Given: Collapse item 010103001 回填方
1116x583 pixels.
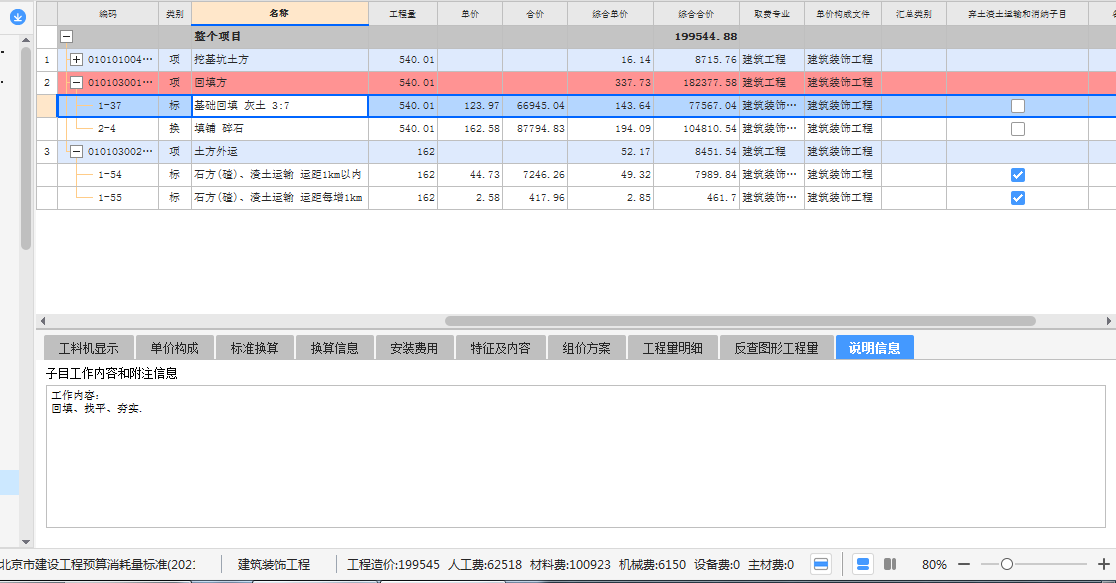Looking at the screenshot, I should coord(76,83).
